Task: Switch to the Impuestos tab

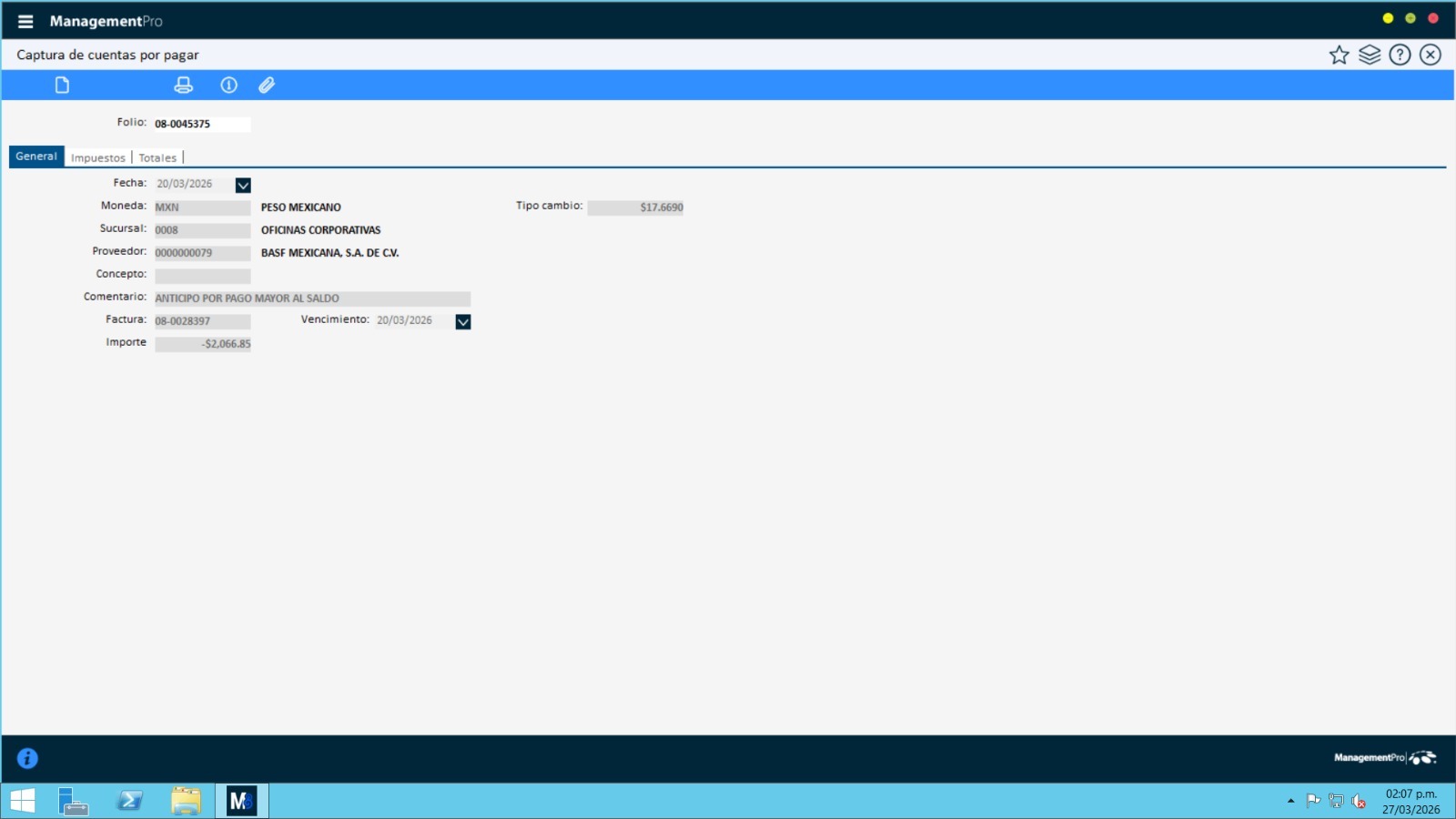Action: [x=98, y=158]
